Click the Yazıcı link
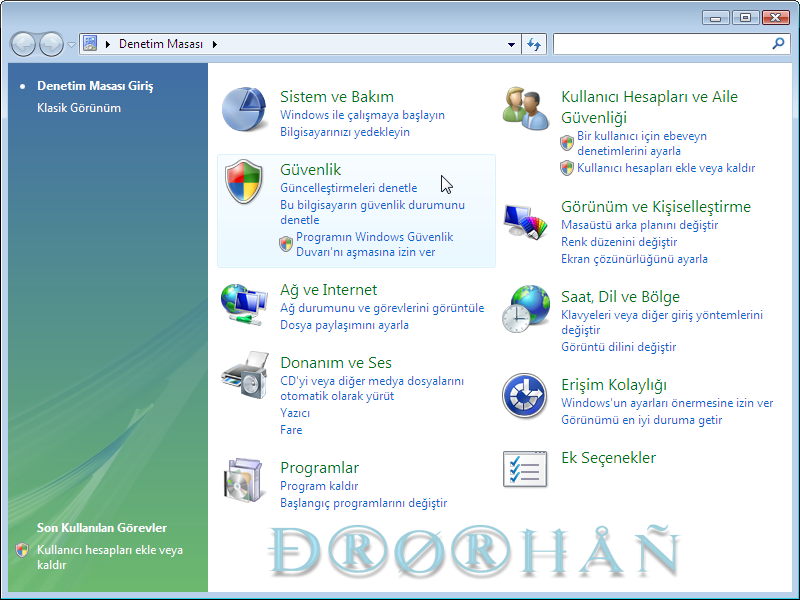 pos(295,413)
